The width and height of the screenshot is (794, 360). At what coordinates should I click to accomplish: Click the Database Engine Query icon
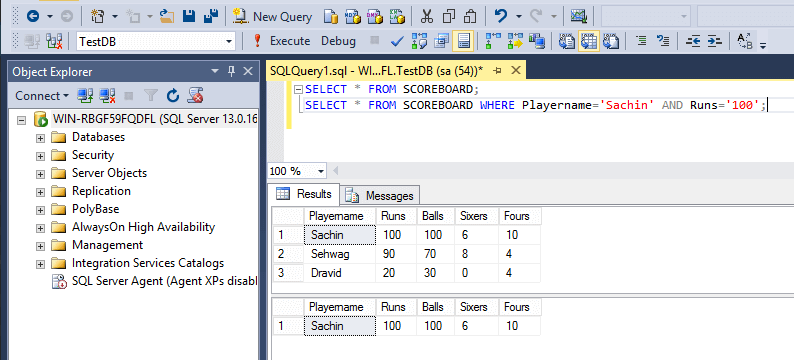point(331,17)
